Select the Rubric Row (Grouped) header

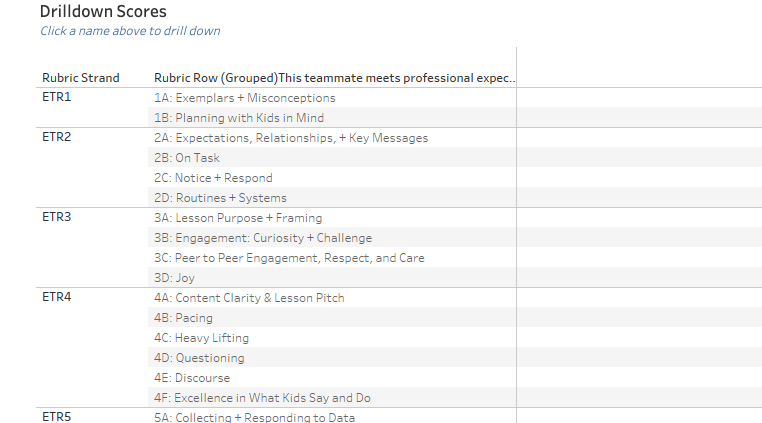click(x=215, y=78)
